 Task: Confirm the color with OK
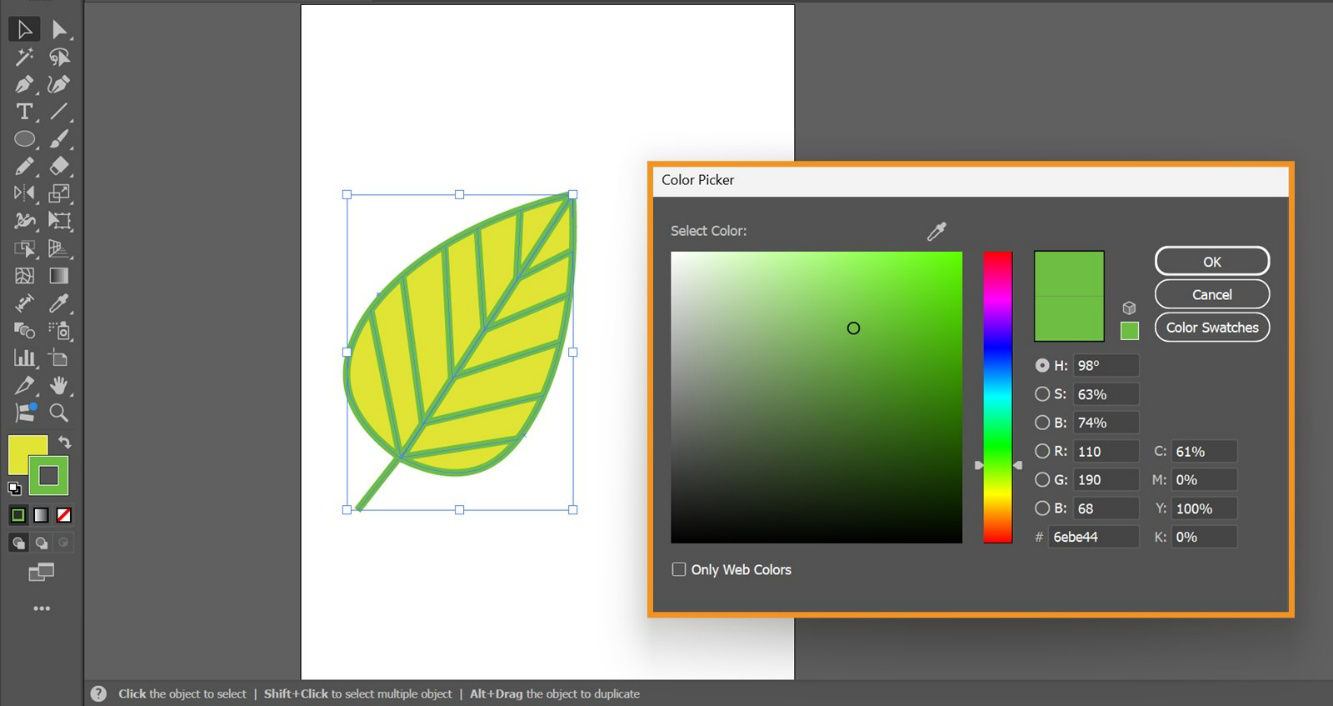coord(1211,260)
